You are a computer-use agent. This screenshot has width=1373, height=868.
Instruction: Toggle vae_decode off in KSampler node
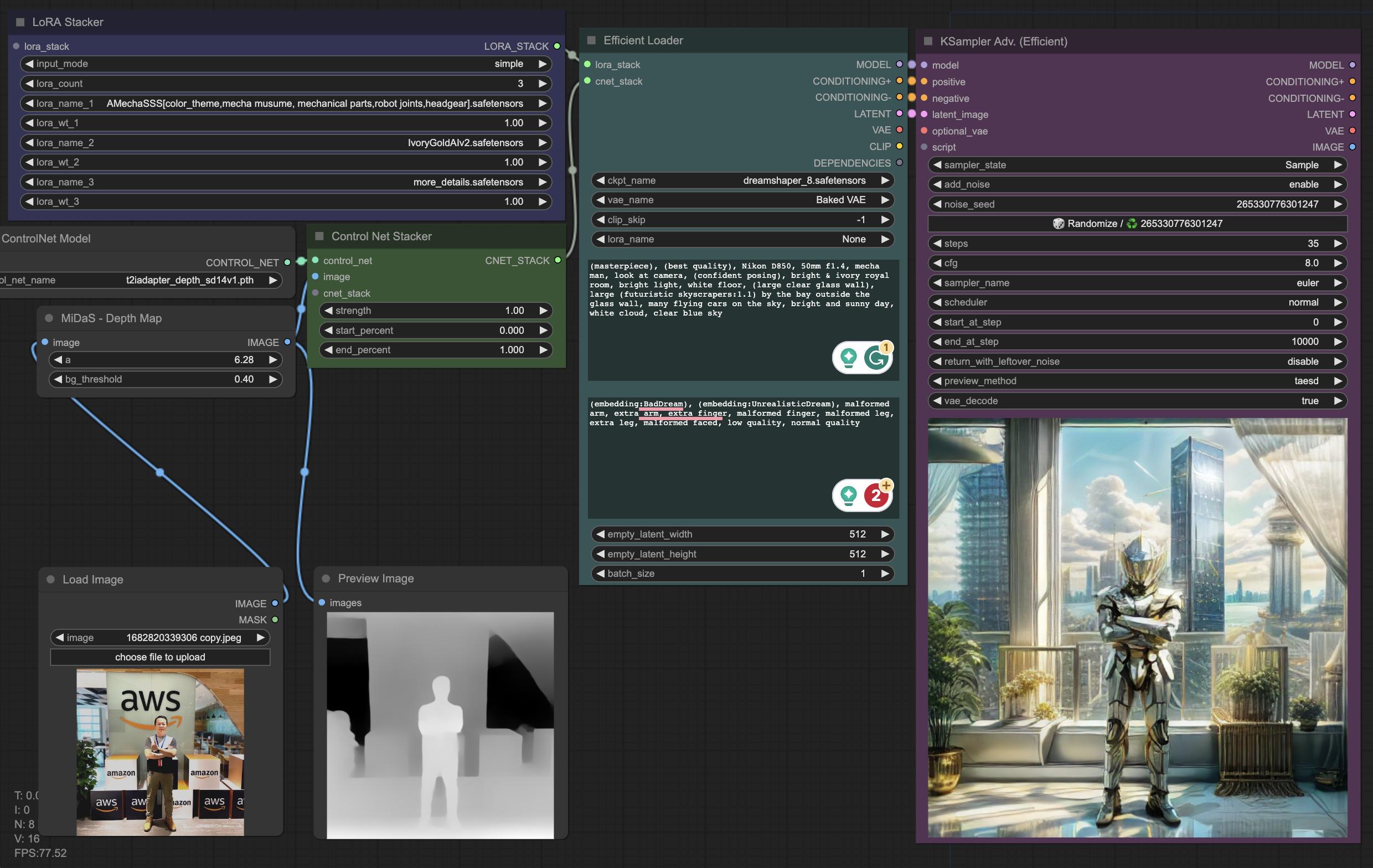(1310, 401)
